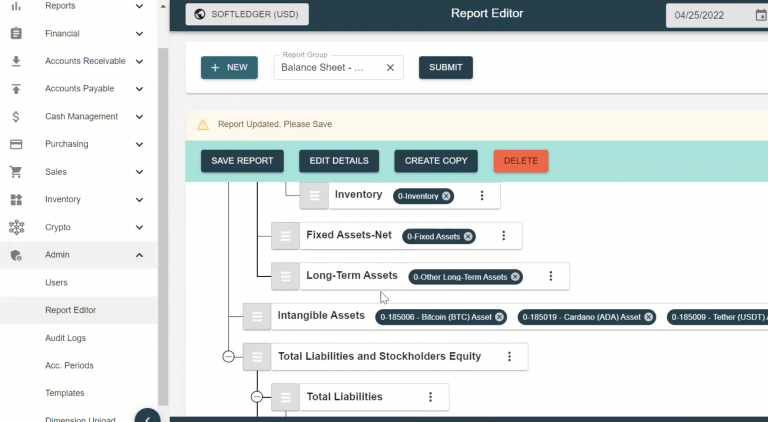The height and width of the screenshot is (422, 768).
Task: Click the SAVE REPORT button
Action: click(x=242, y=161)
